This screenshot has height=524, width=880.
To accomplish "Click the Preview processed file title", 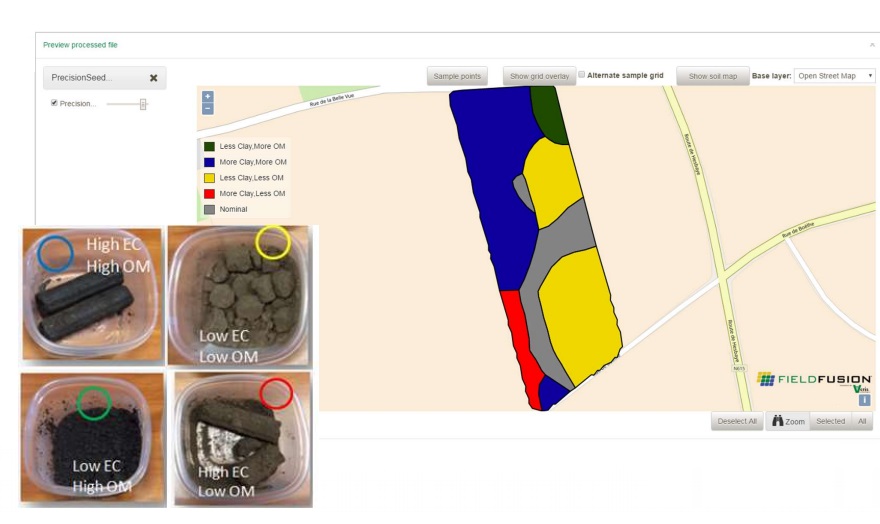I will pyautogui.click(x=80, y=45).
